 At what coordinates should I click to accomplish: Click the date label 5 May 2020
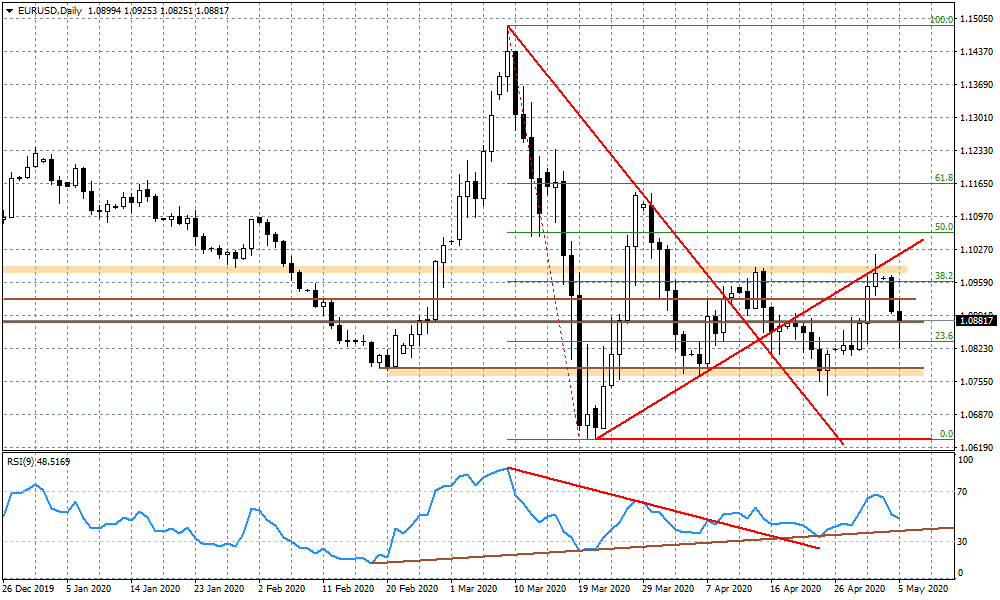pyautogui.click(x=922, y=589)
